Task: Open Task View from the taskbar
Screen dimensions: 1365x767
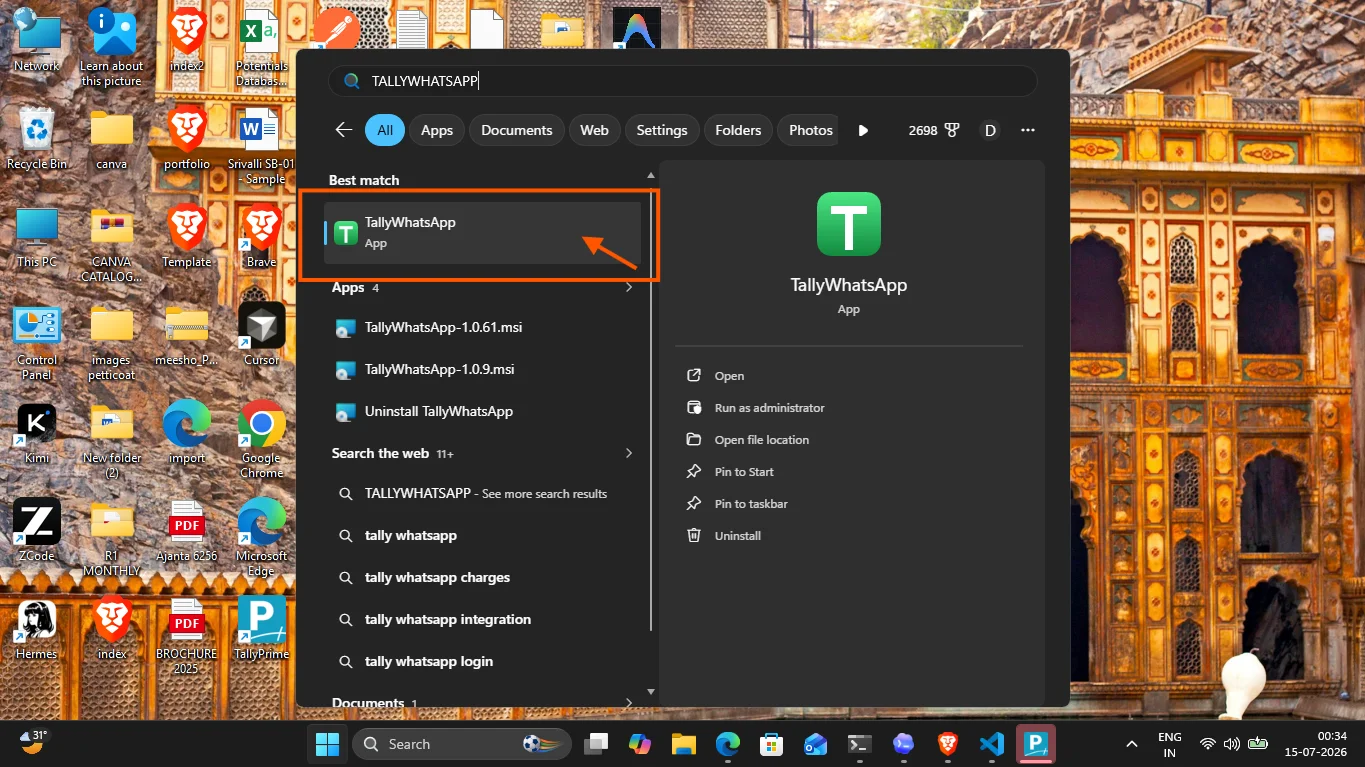Action: click(597, 744)
